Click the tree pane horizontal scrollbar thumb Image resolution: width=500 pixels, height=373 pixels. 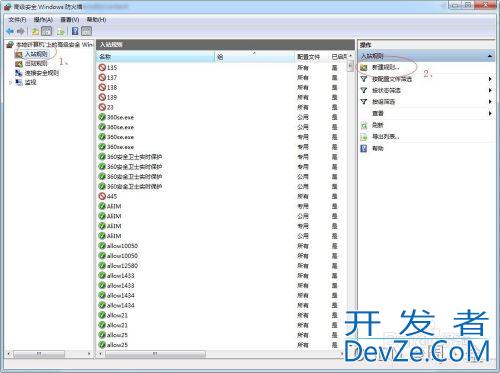[x=39, y=354]
